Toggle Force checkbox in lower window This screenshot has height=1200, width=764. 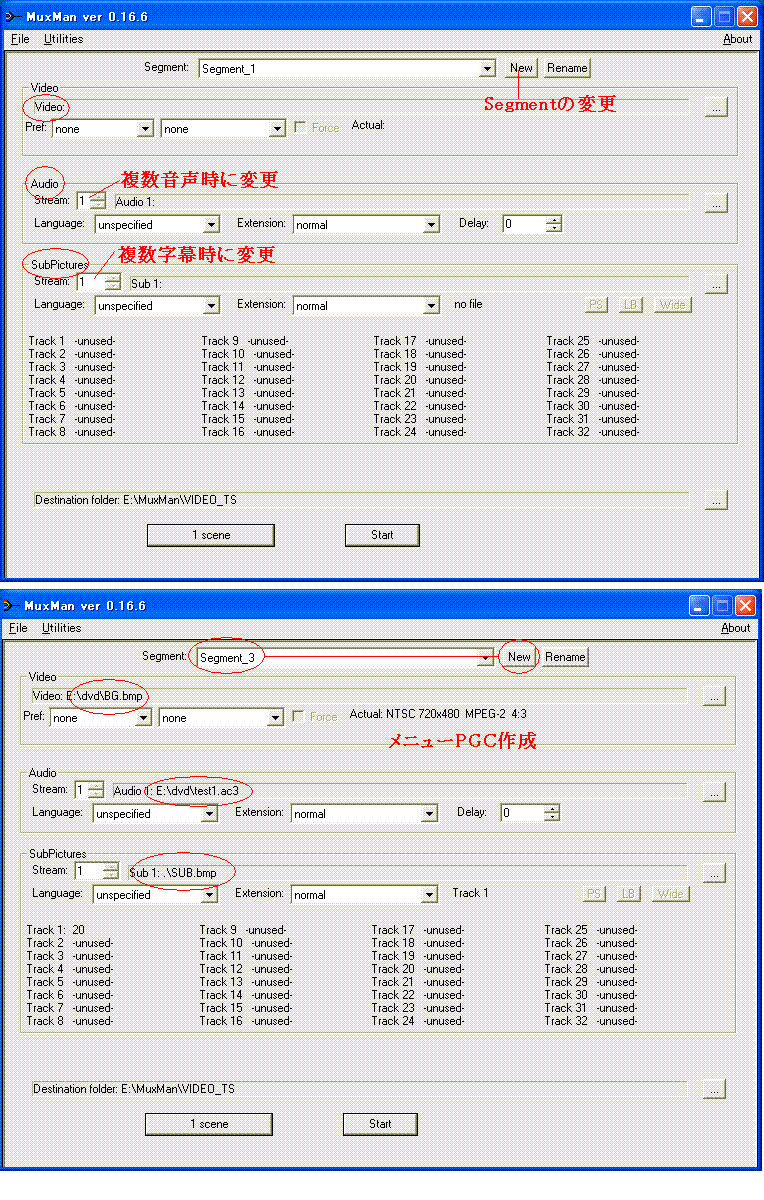point(298,717)
